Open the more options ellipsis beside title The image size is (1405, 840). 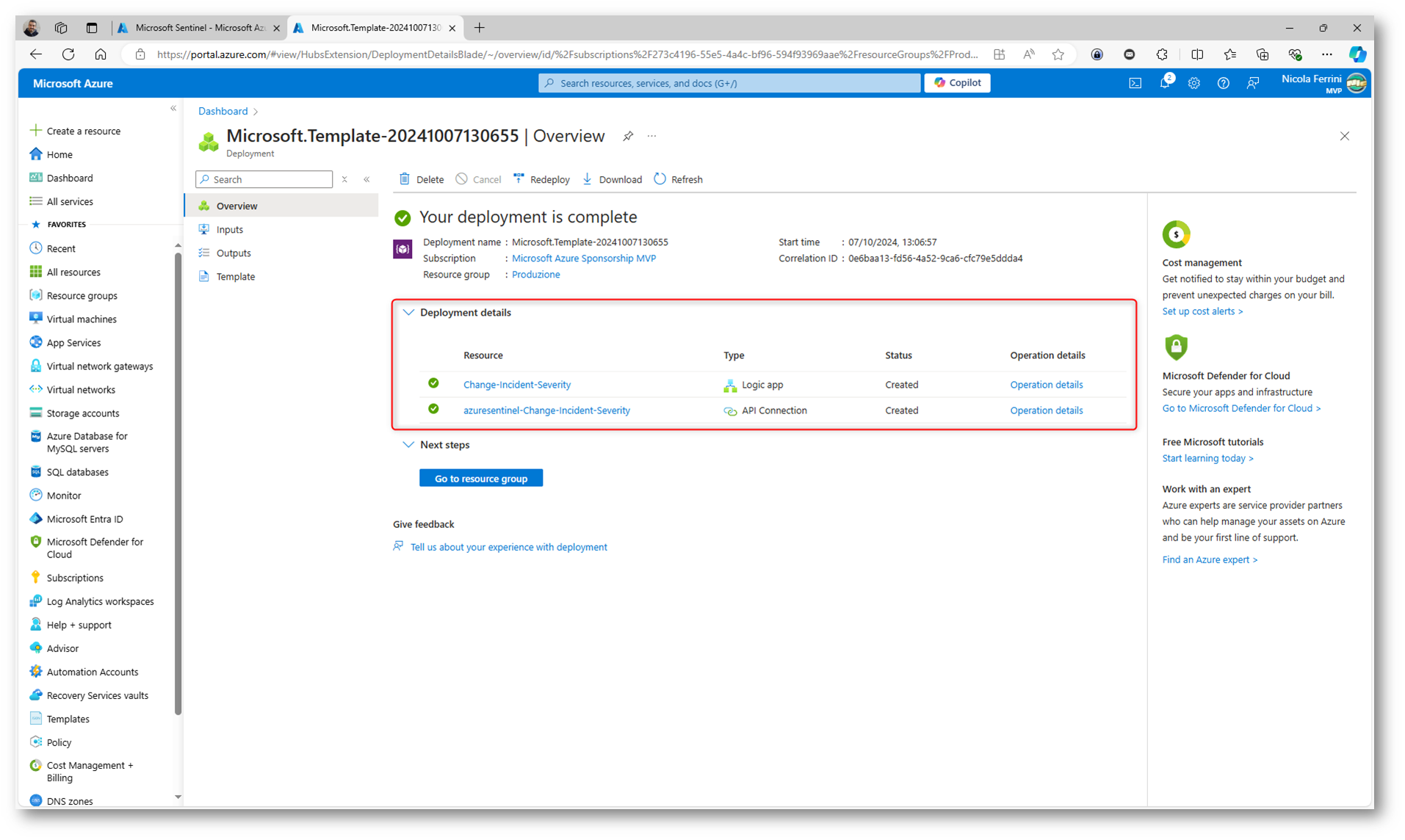(651, 136)
